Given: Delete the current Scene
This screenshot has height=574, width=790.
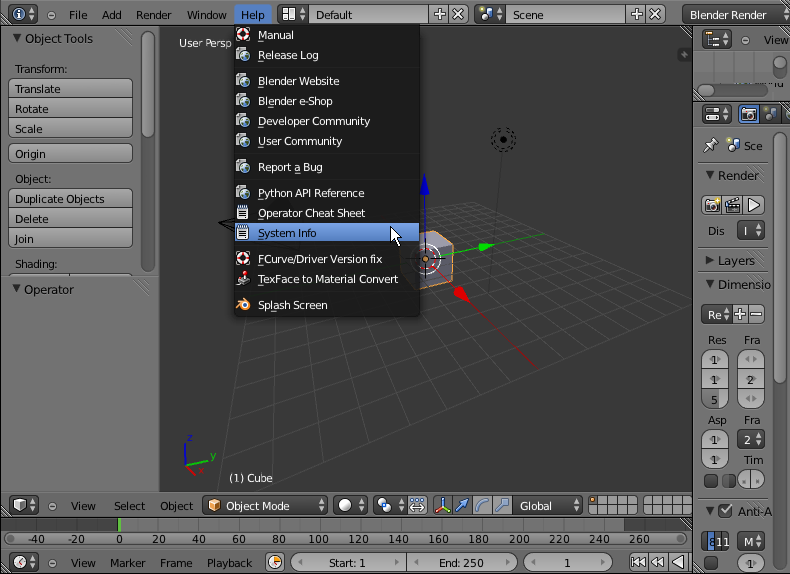Looking at the screenshot, I should 655,14.
